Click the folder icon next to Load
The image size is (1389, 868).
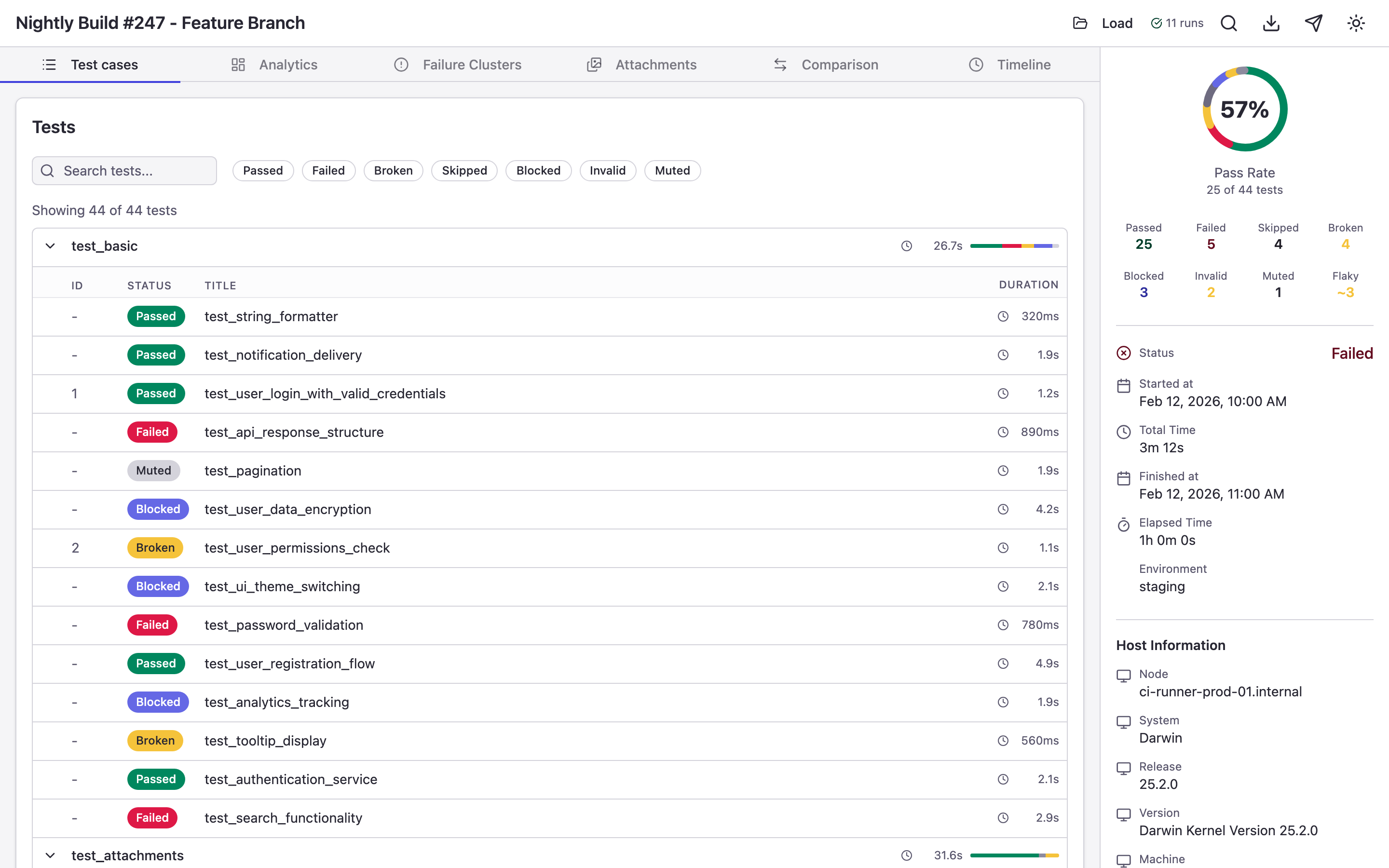click(1080, 23)
